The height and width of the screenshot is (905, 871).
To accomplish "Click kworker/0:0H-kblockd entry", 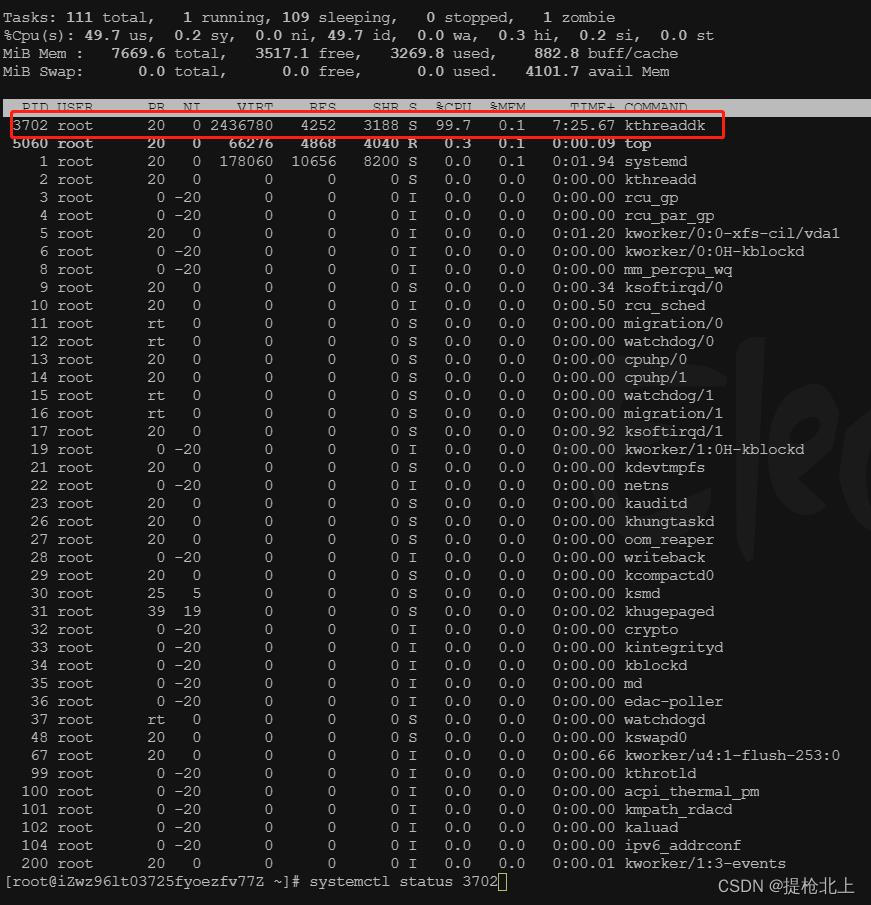I will 714,252.
